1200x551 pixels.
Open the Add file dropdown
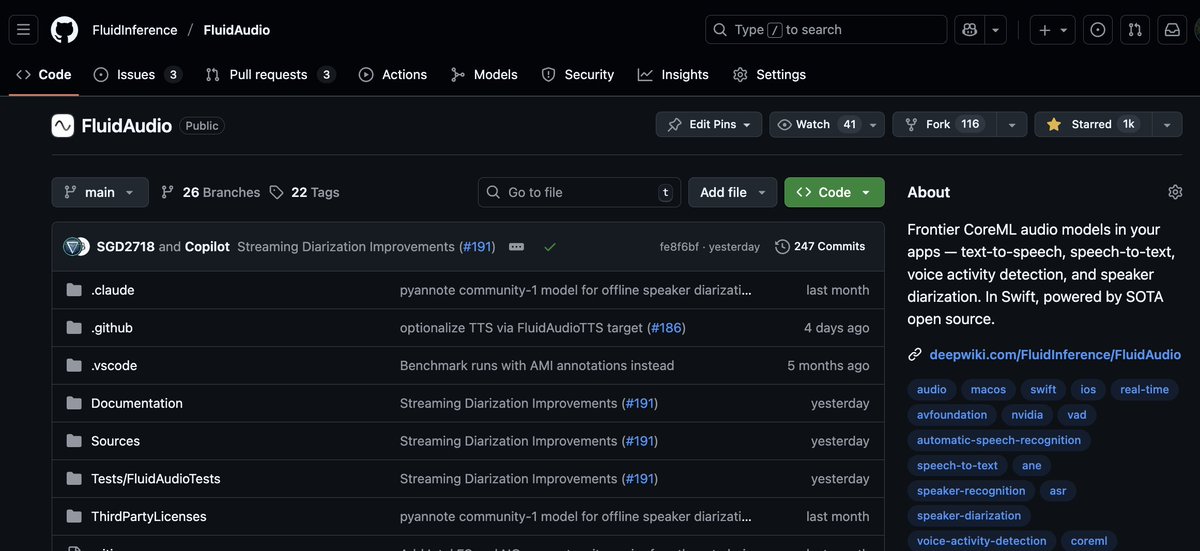(x=733, y=192)
